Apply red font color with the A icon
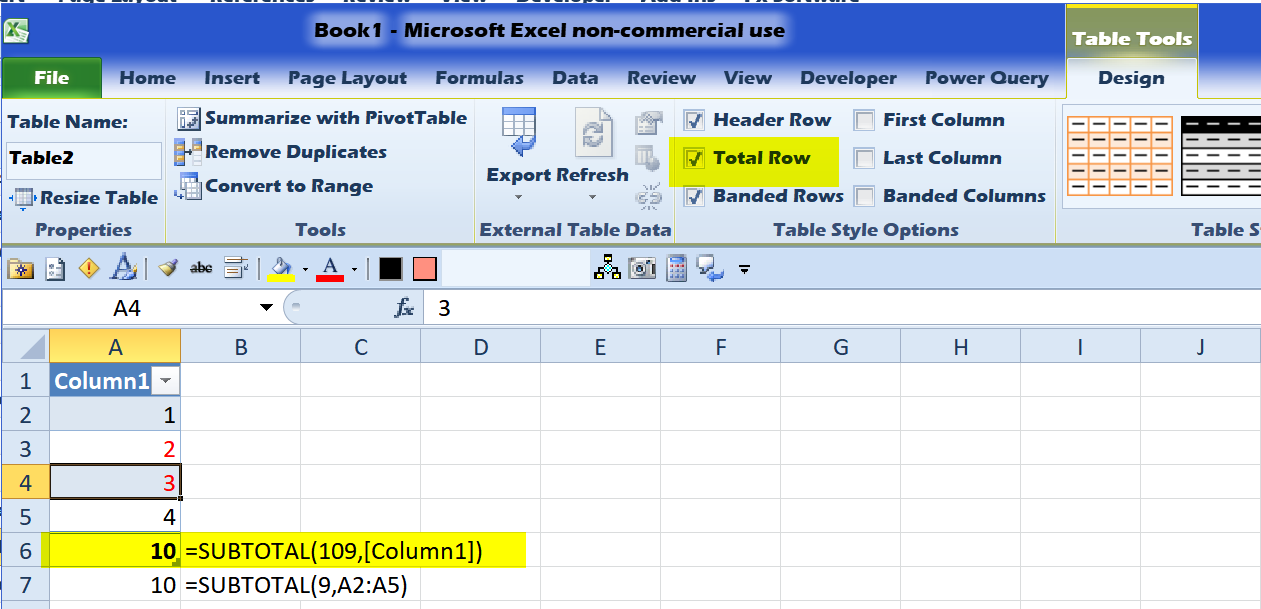 [x=330, y=268]
